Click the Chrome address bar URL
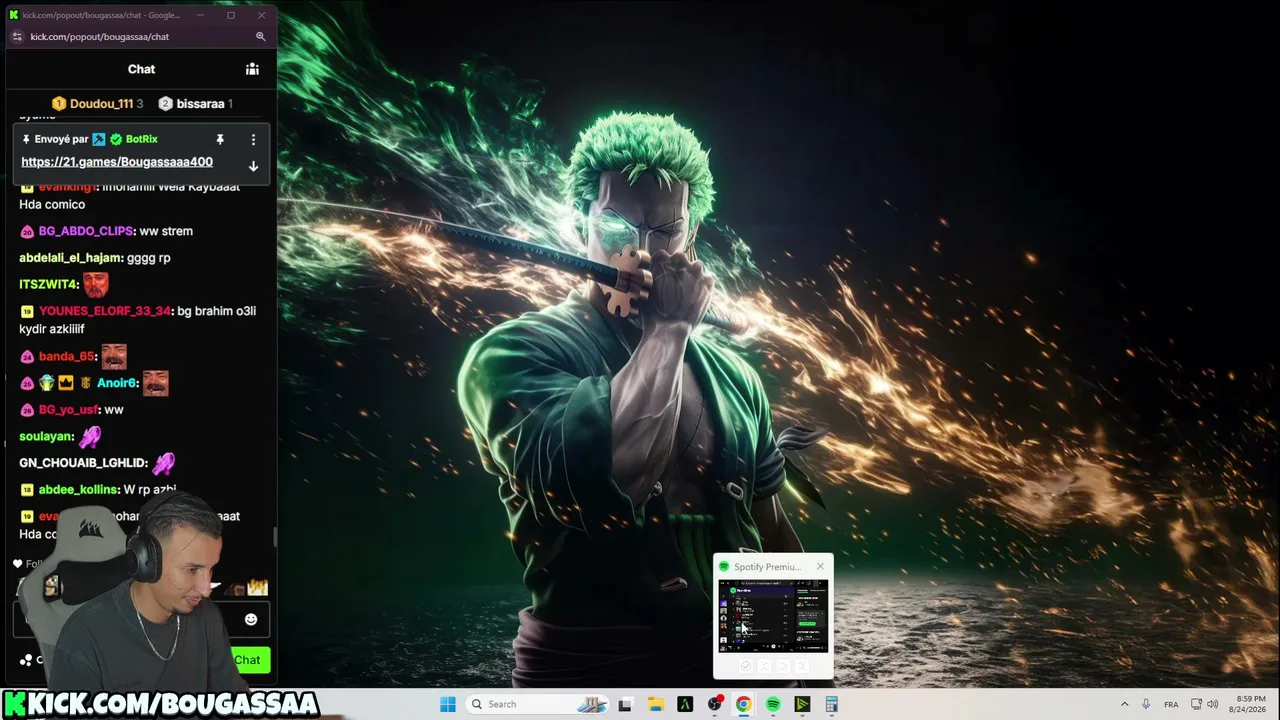The height and width of the screenshot is (720, 1280). (100, 37)
